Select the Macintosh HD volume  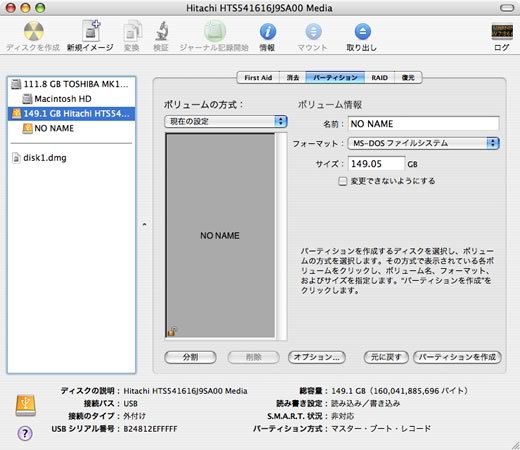tap(71, 99)
